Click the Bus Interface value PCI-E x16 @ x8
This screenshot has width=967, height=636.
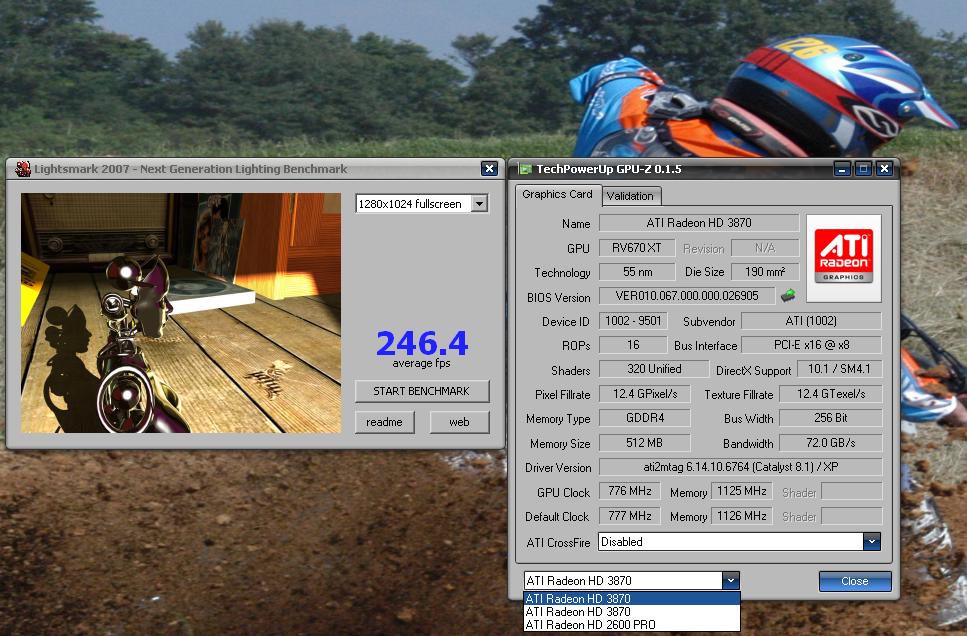point(811,345)
